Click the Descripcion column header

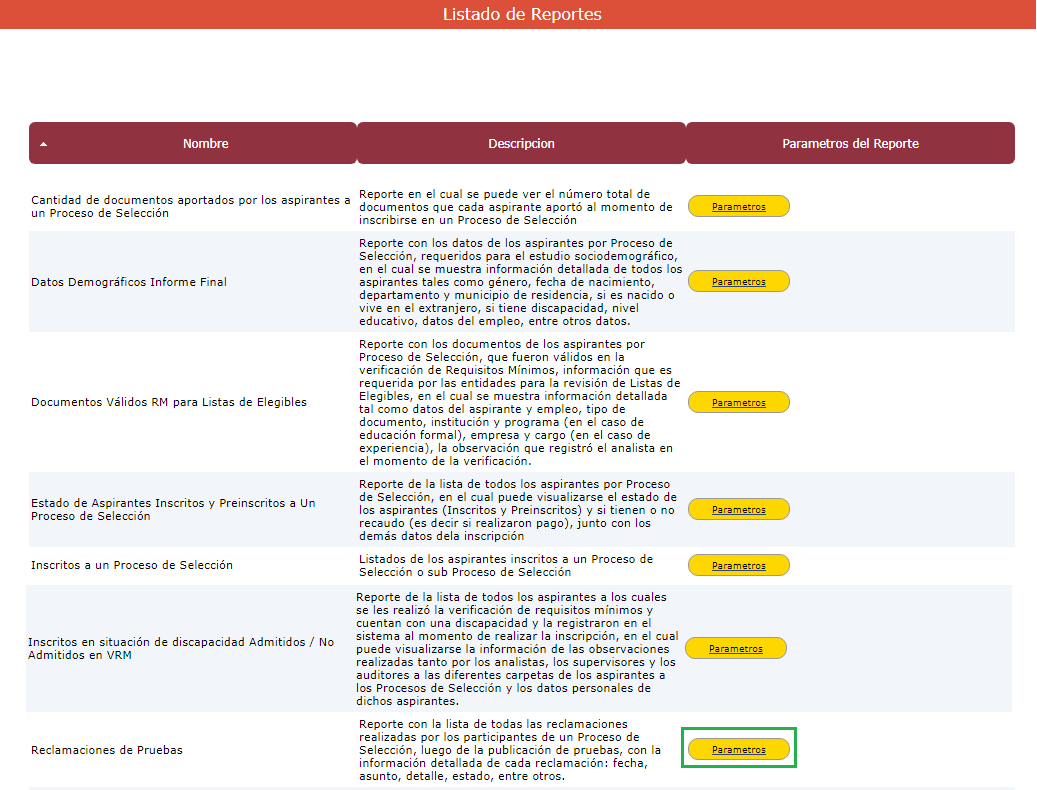(x=521, y=144)
